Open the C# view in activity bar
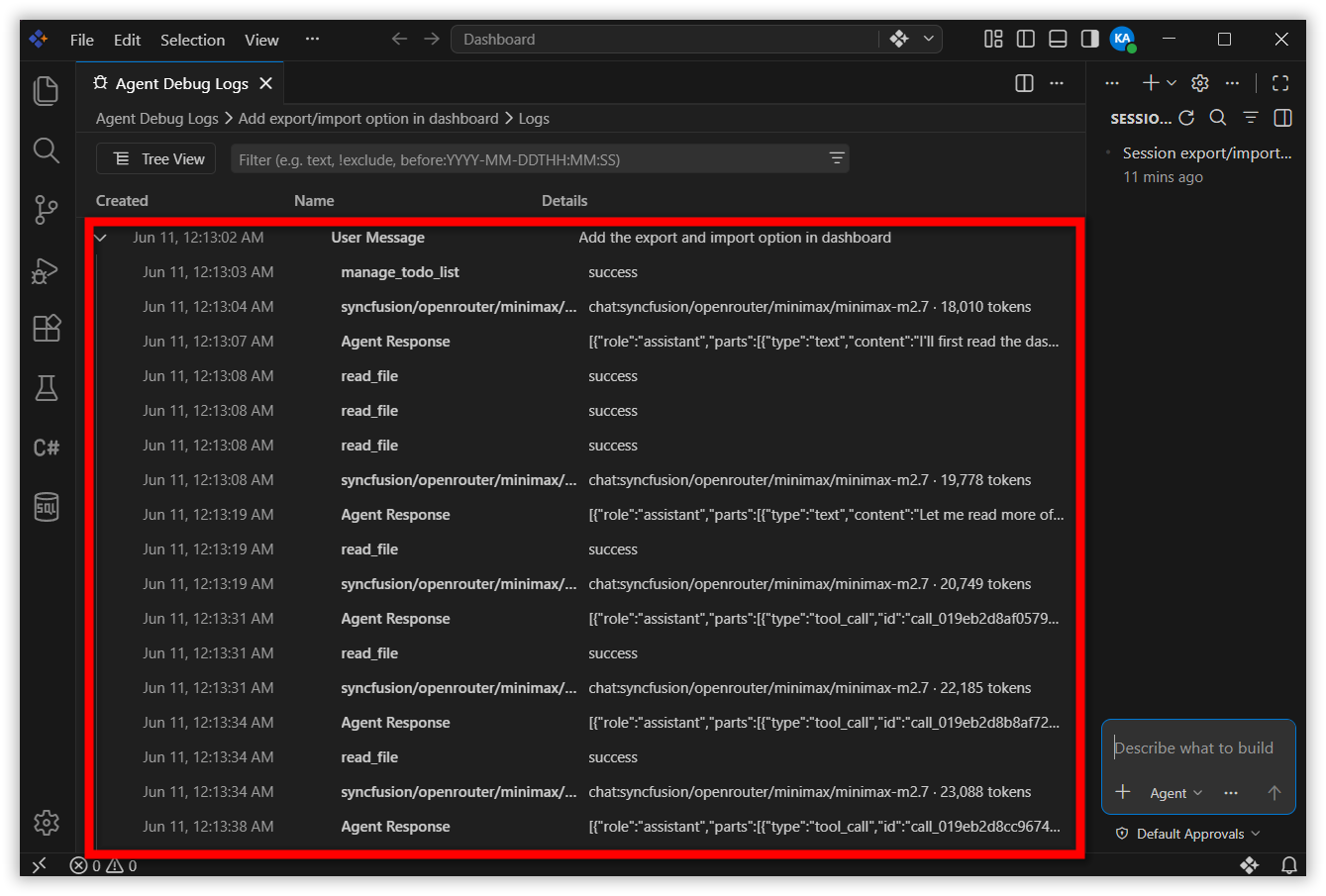Screen dimensions: 1326x896 point(47,448)
